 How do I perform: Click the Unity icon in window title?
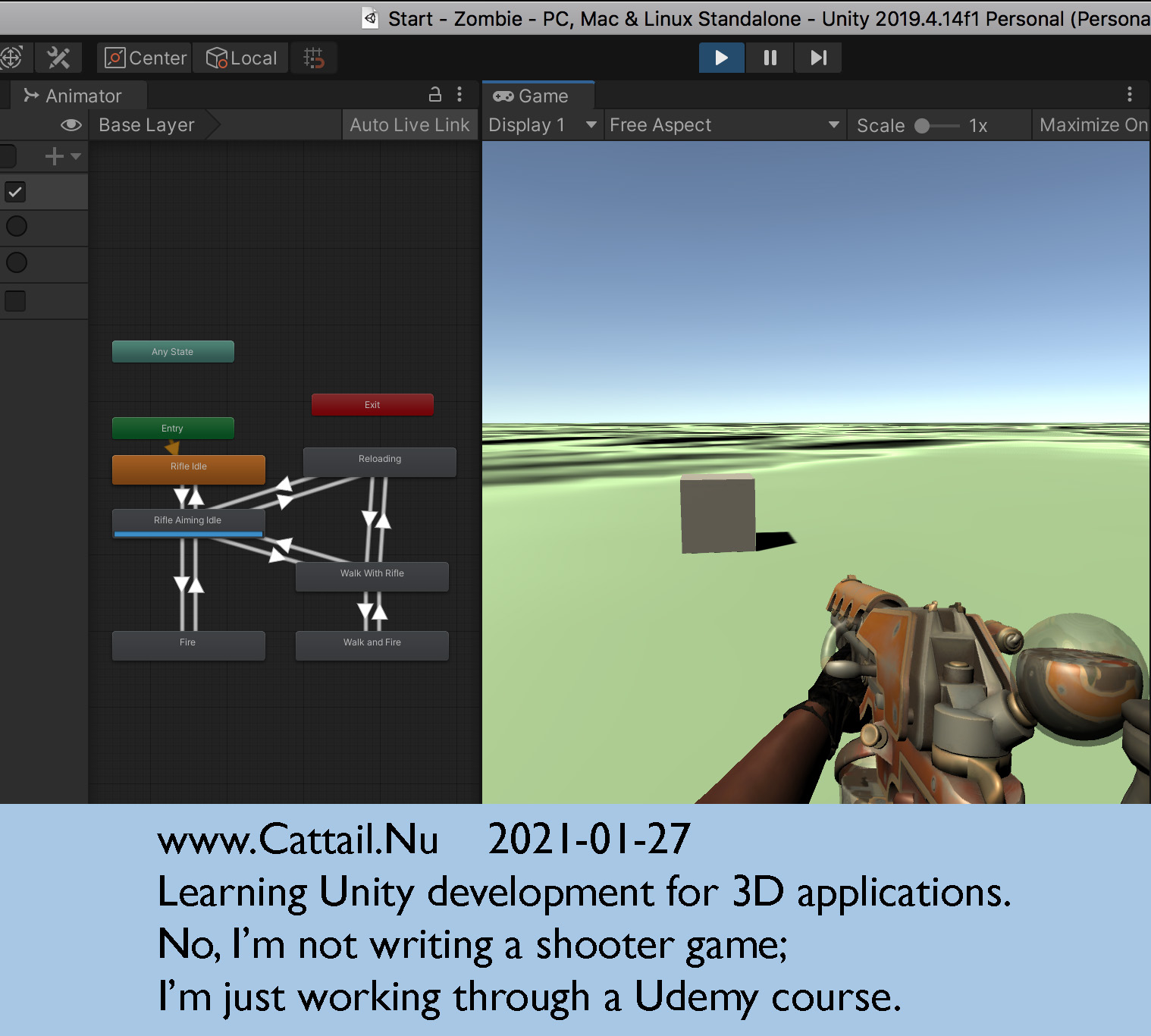(370, 18)
